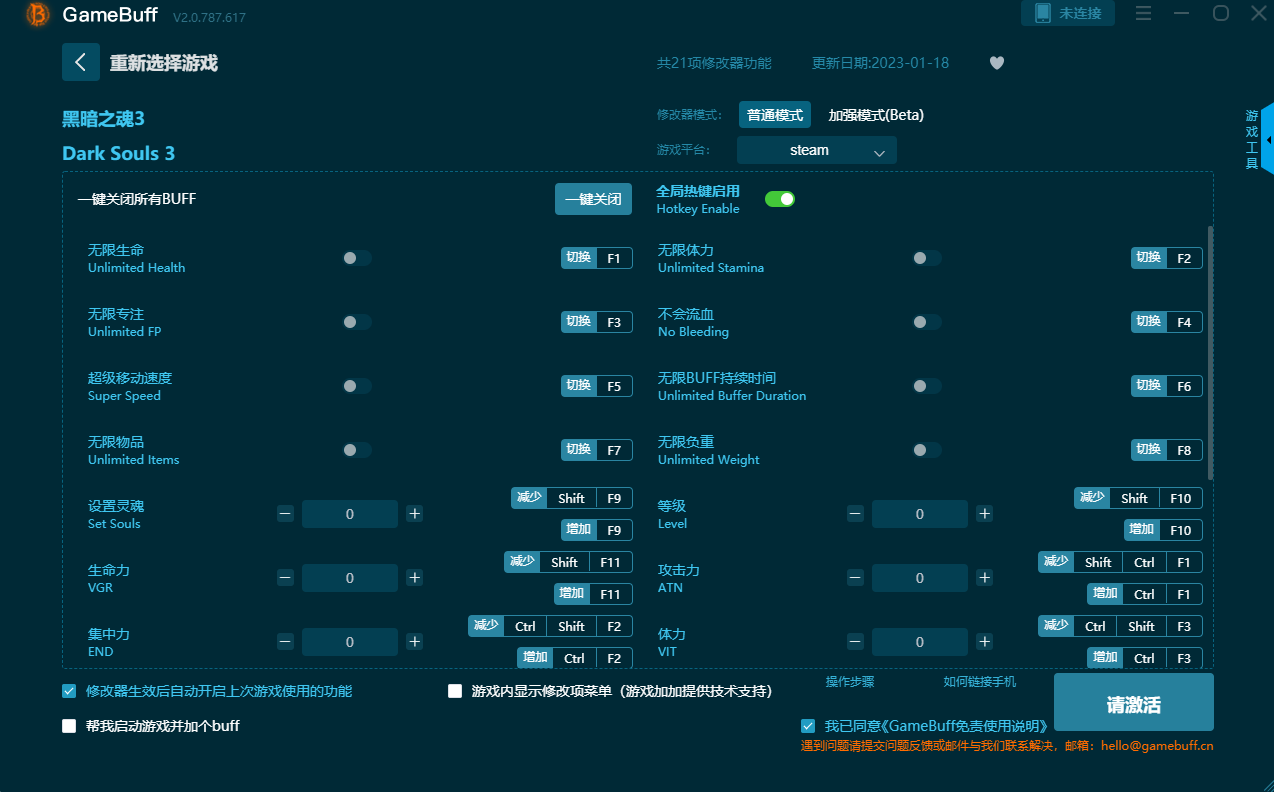This screenshot has width=1274, height=792.
Task: Check 帮我启动游戏并加个buff checkbox
Action: (x=69, y=726)
